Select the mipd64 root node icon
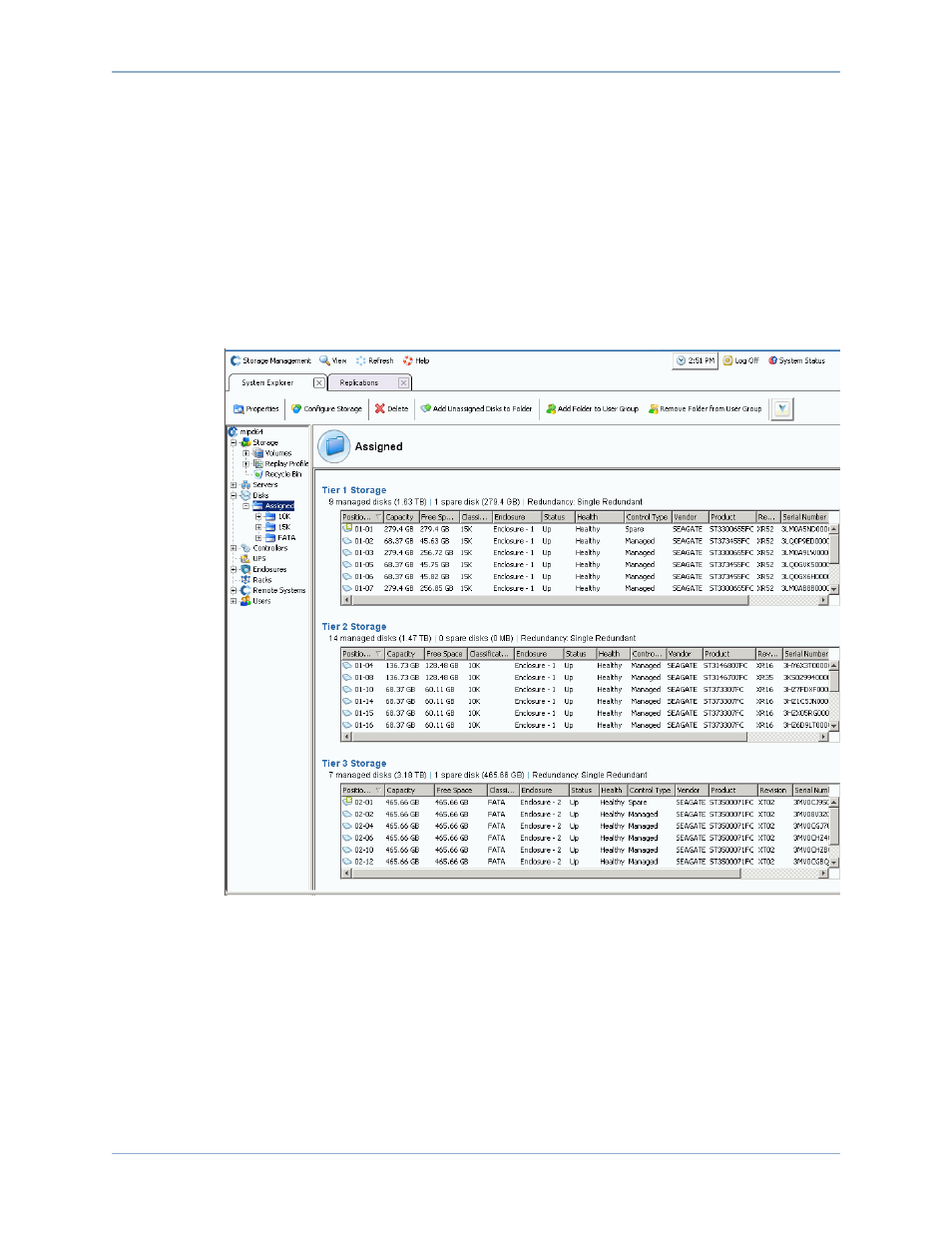The height and width of the screenshot is (1233, 952). (x=233, y=431)
